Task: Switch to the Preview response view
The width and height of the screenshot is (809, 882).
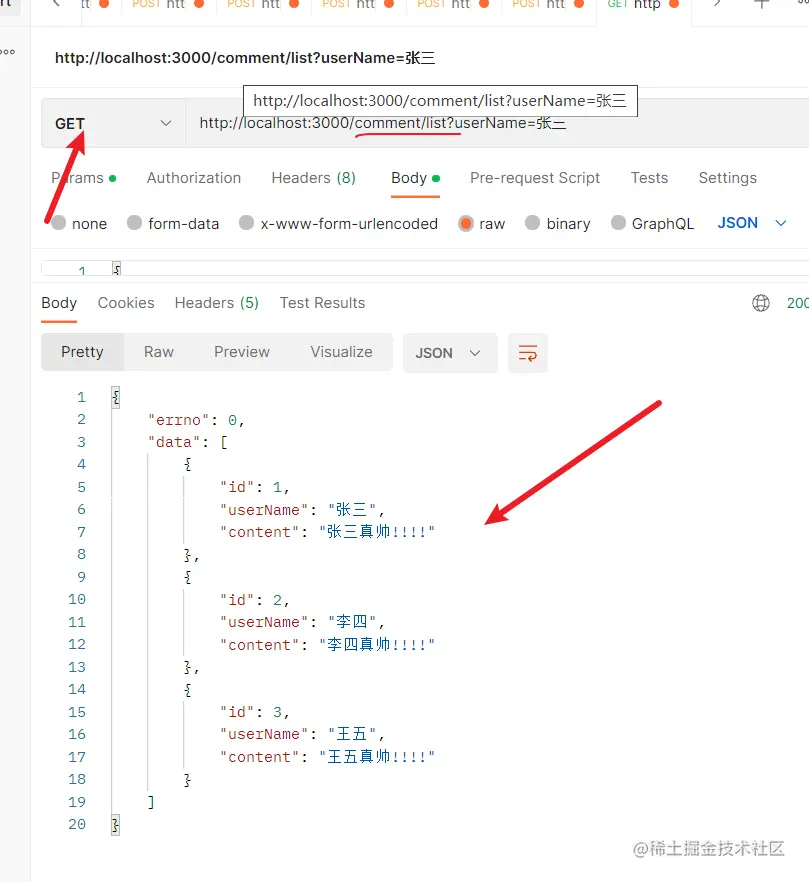Action: [242, 352]
